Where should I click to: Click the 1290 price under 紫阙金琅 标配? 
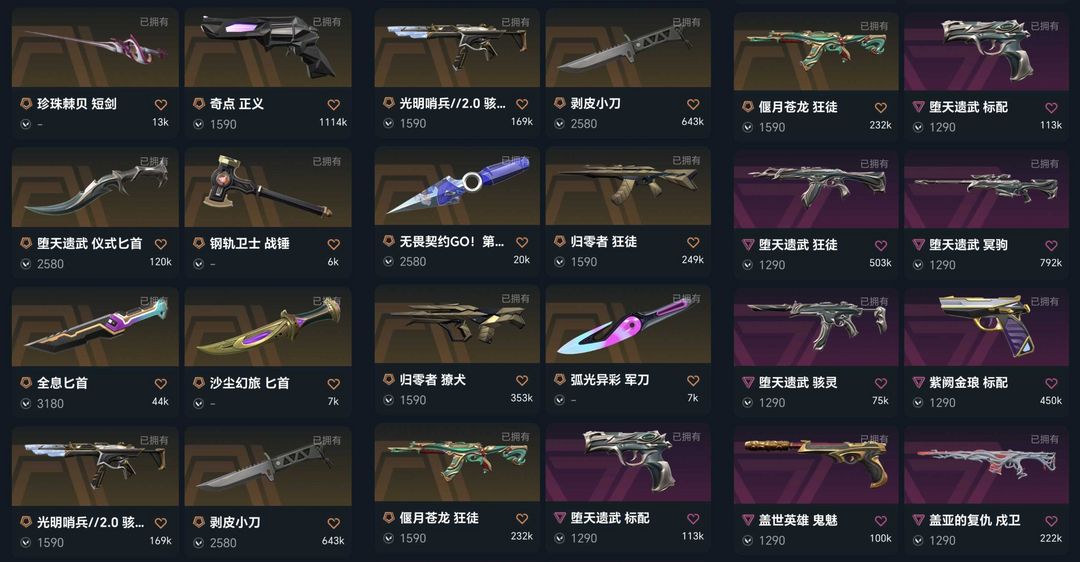942,403
